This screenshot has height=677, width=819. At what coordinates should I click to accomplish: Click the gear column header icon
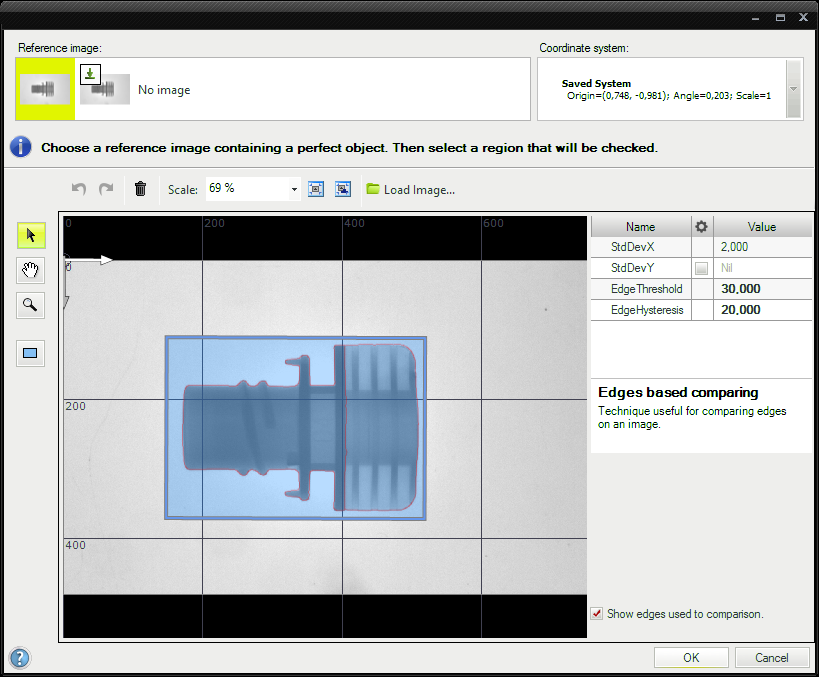point(701,227)
